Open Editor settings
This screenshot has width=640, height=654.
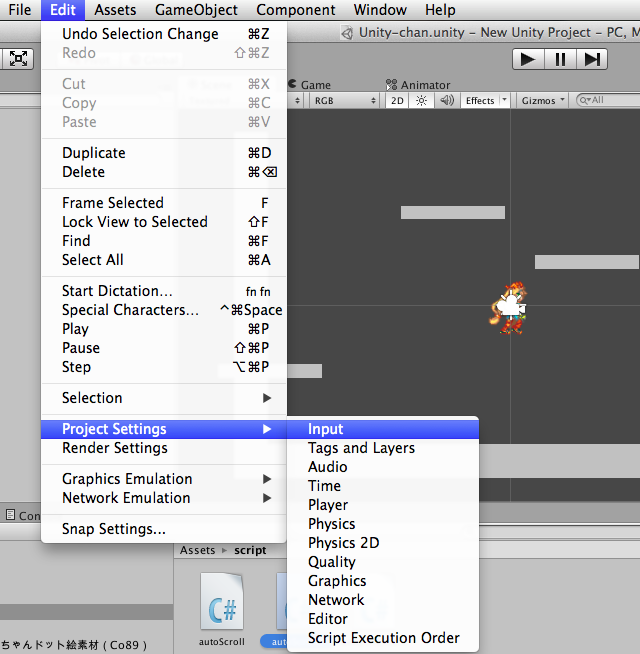pyautogui.click(x=383, y=619)
